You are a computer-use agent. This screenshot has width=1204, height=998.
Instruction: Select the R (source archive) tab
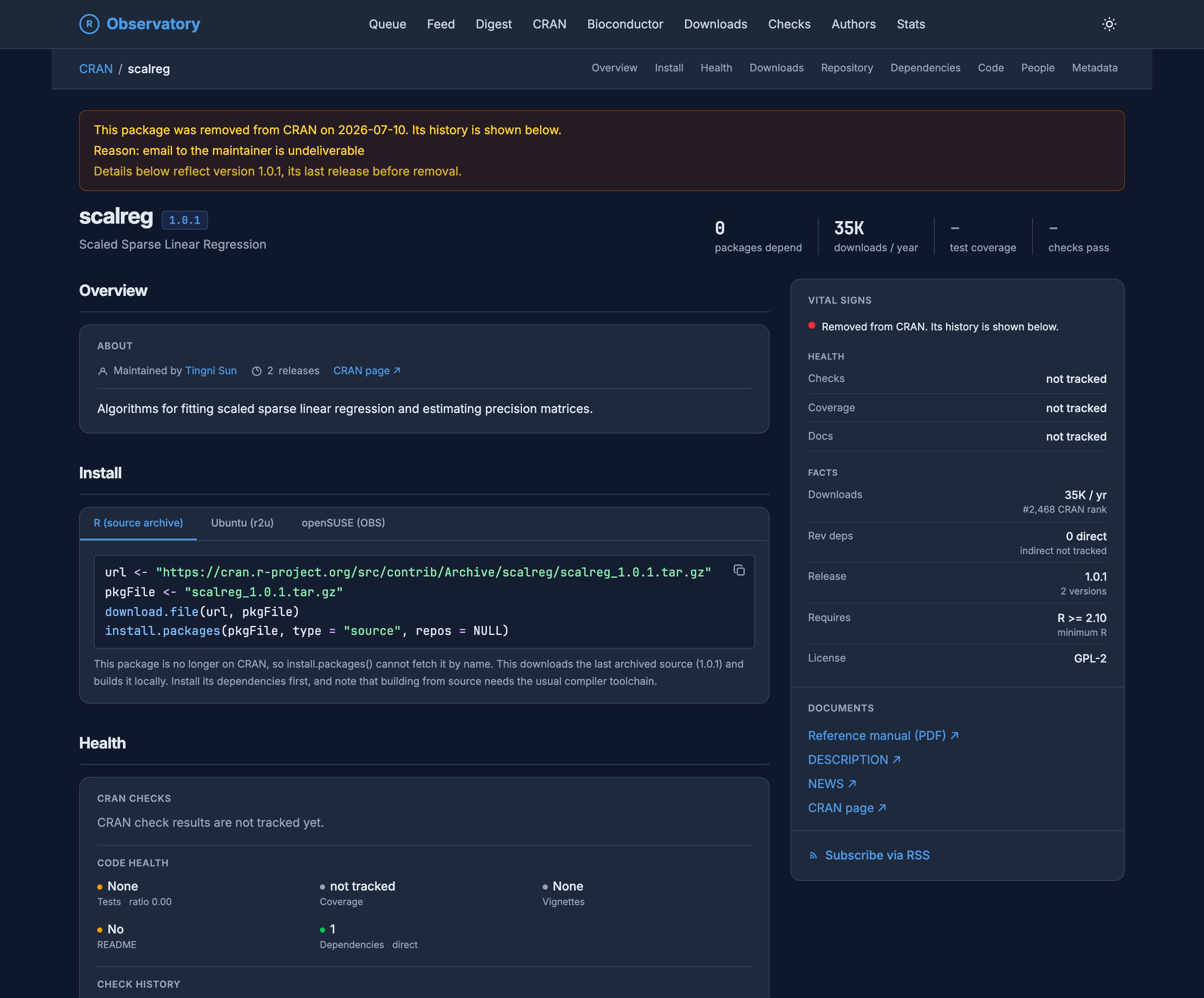pos(138,523)
